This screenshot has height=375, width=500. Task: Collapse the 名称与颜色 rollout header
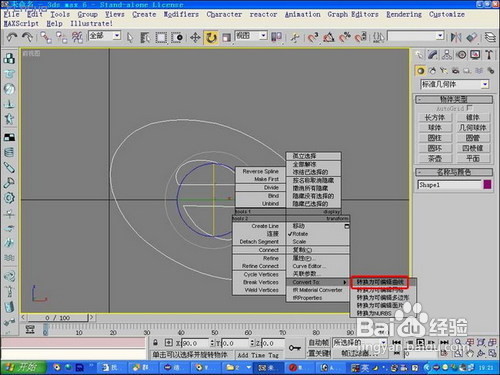click(454, 172)
